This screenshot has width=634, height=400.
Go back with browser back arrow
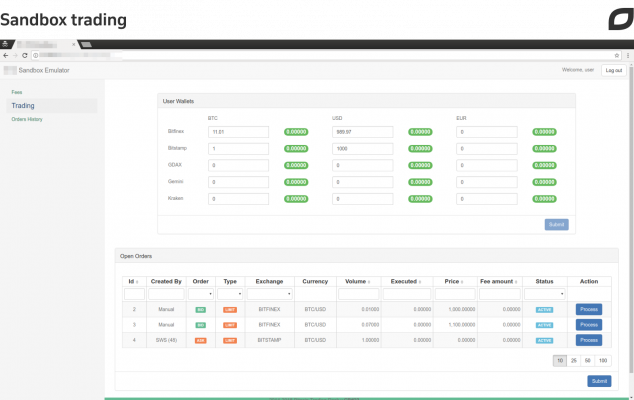(6, 55)
